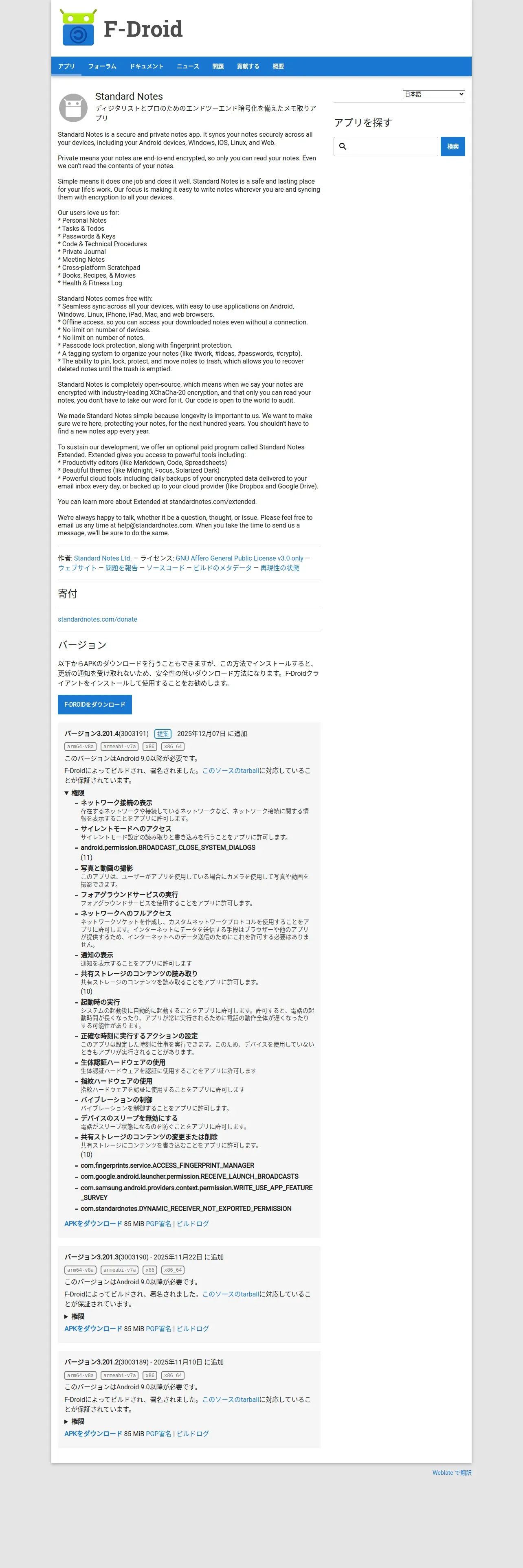Click the Standard Notes app icon
The image size is (523, 1568).
tap(73, 108)
